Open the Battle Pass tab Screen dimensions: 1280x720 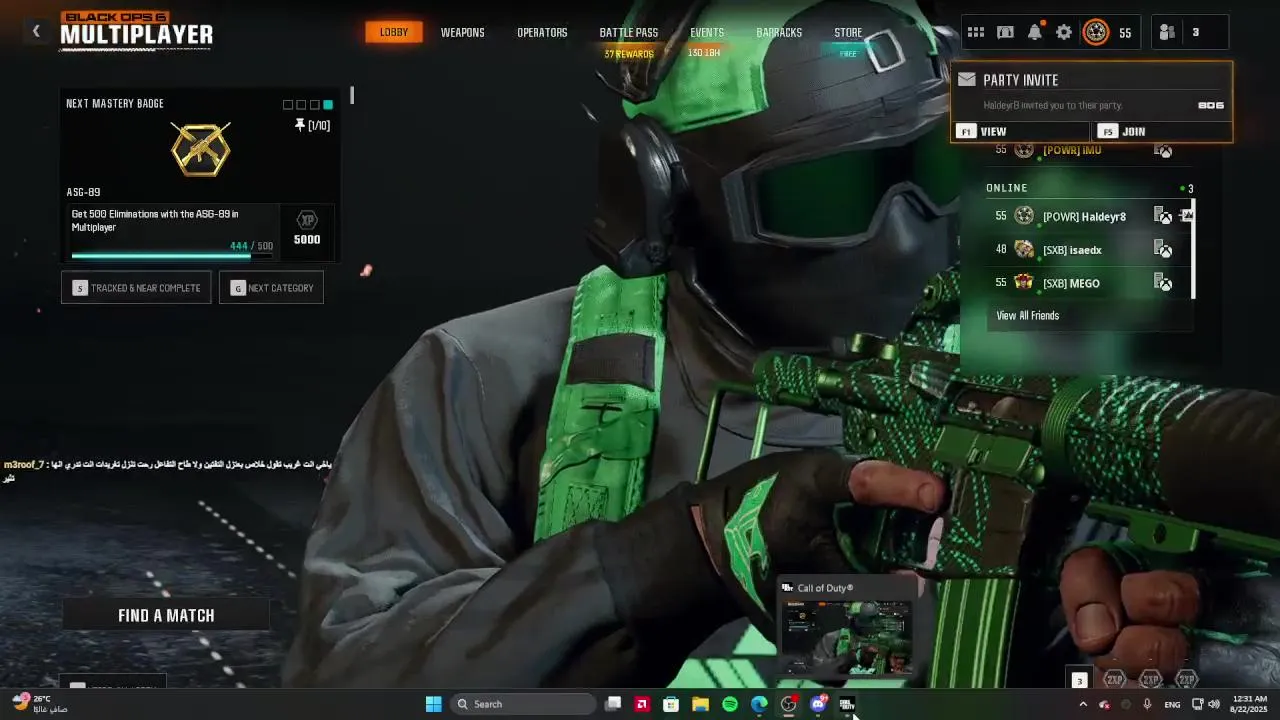click(629, 32)
